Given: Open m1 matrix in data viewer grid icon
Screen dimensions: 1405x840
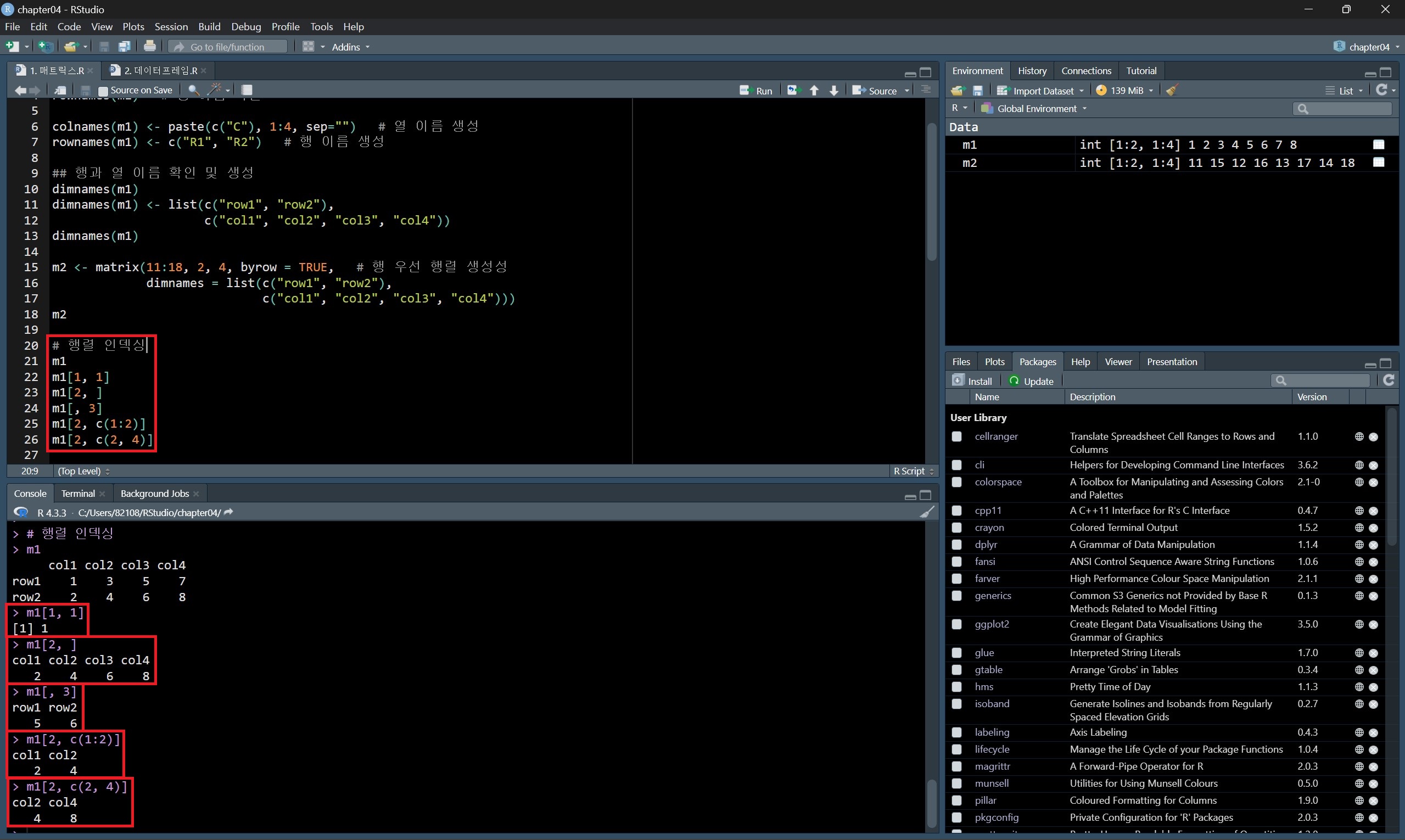Looking at the screenshot, I should pos(1379,145).
